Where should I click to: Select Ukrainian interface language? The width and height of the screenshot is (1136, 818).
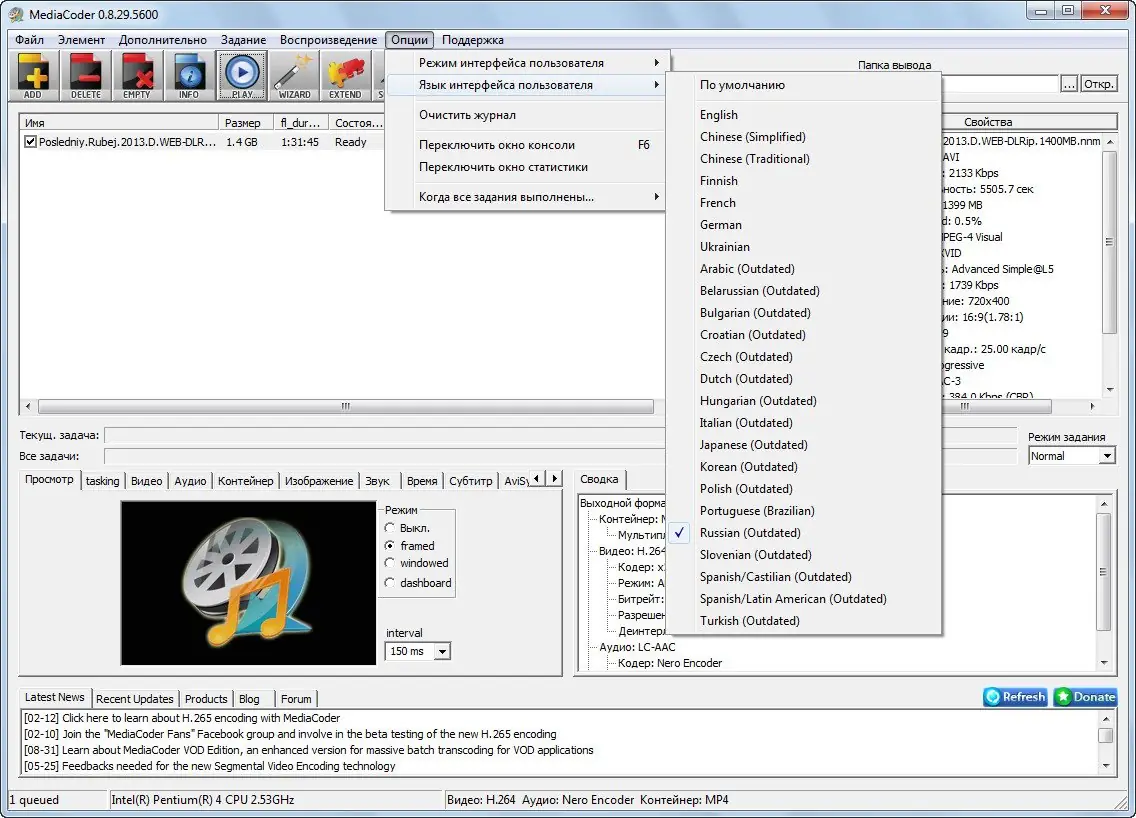(803, 247)
